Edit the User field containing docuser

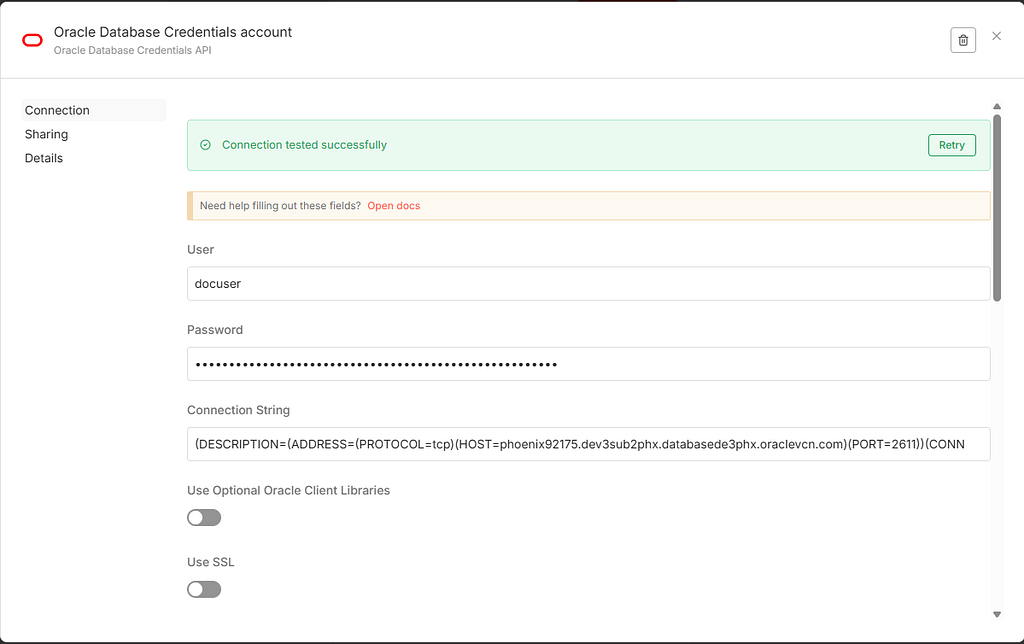pos(588,283)
